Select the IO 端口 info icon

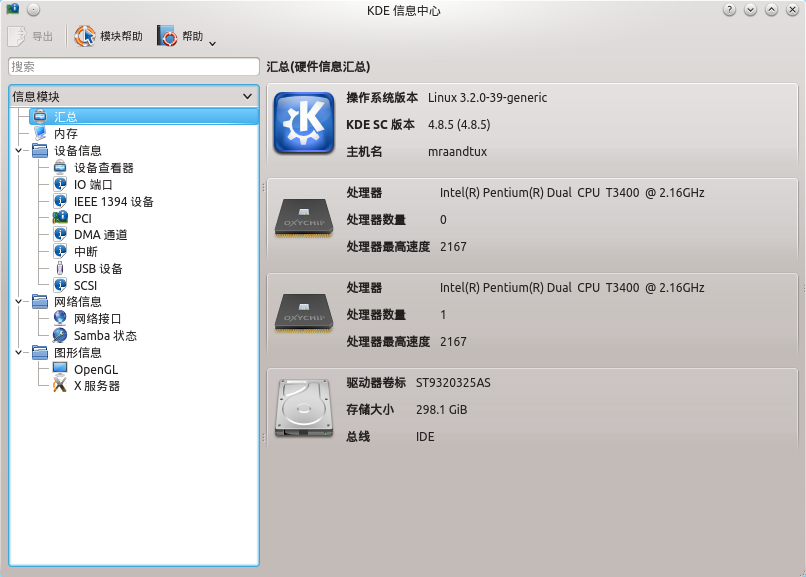[60, 184]
